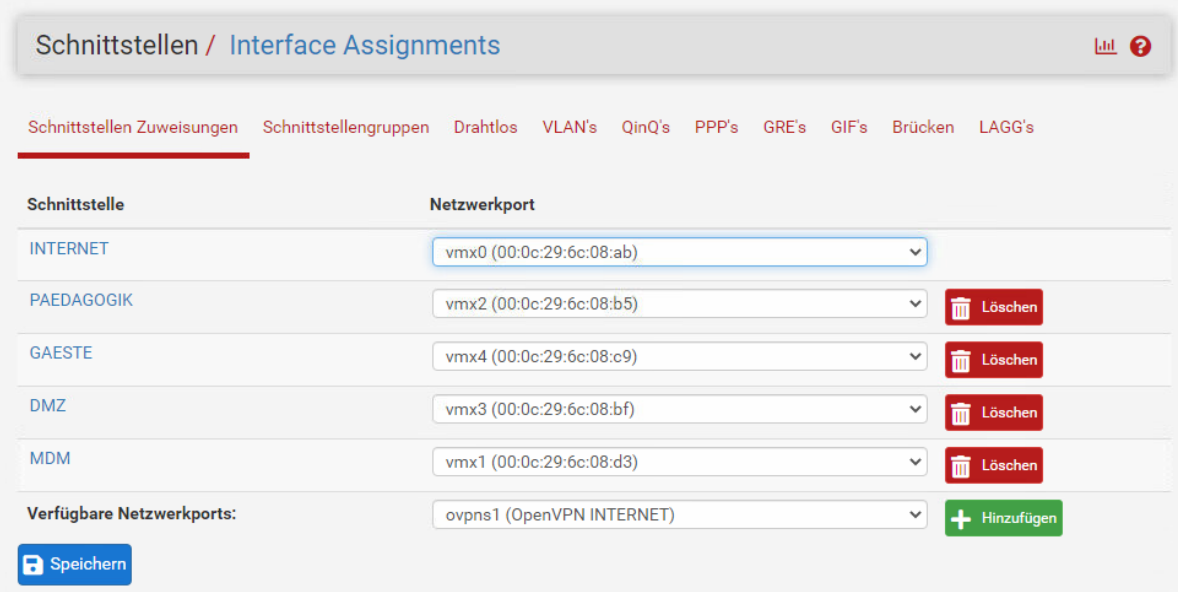Image resolution: width=1178 pixels, height=592 pixels.
Task: Open available network ports ovpns1 dropdown
Action: click(x=679, y=515)
